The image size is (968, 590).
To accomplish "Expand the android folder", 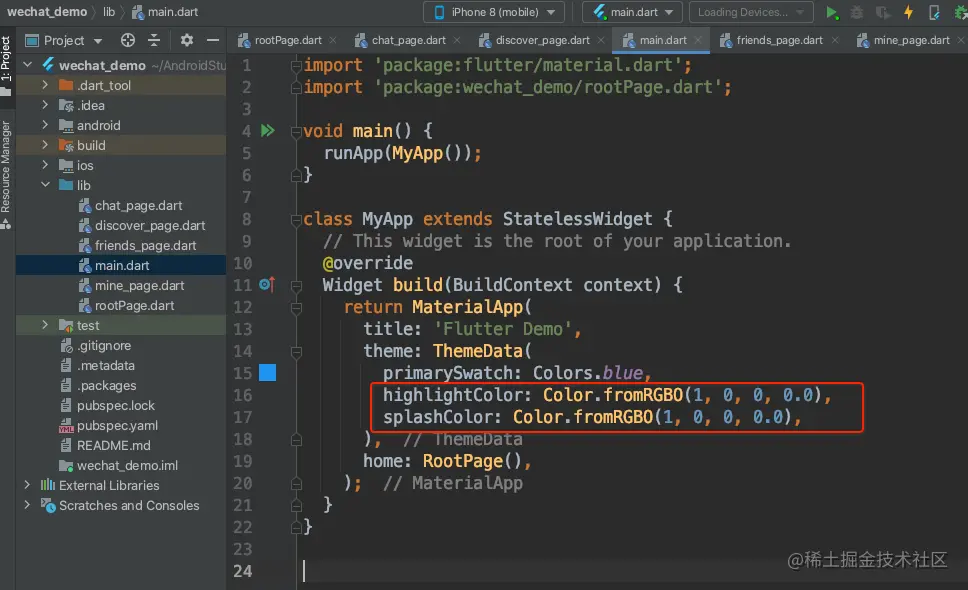I will 45,125.
